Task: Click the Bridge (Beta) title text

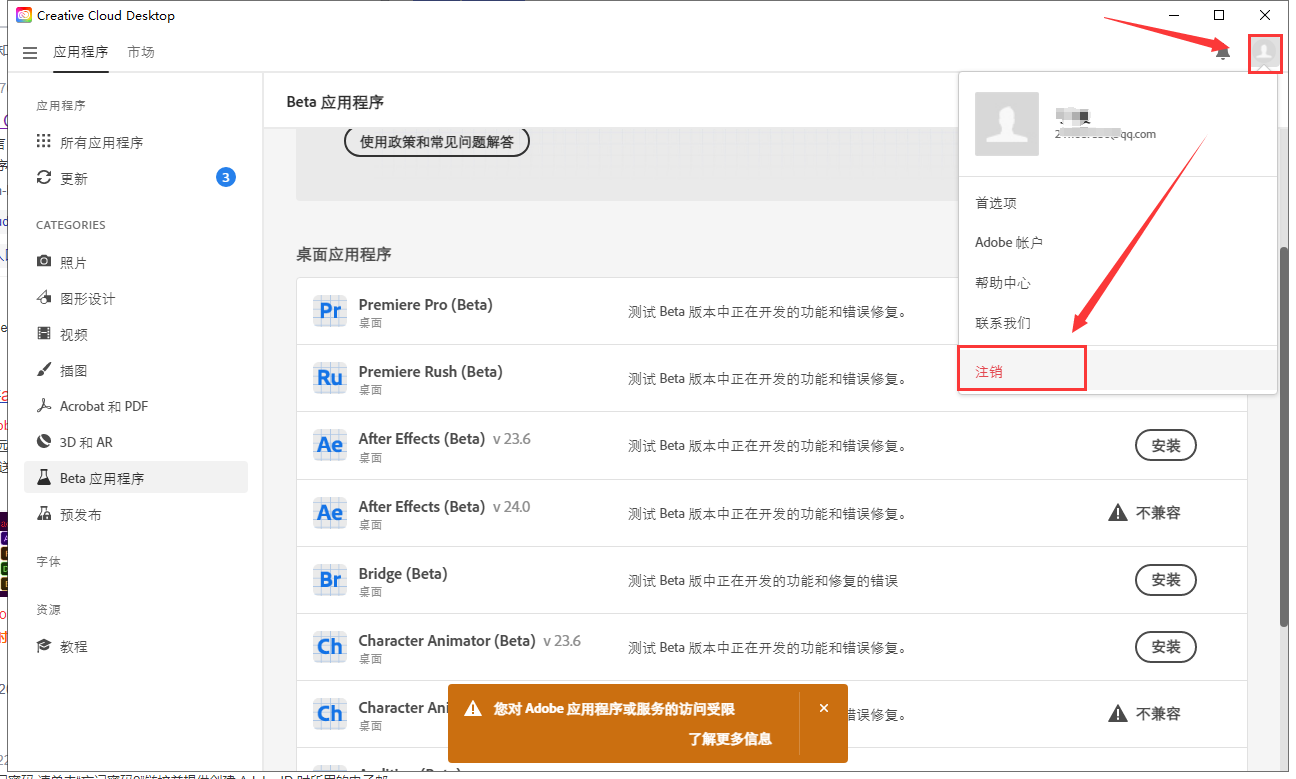Action: (x=403, y=573)
